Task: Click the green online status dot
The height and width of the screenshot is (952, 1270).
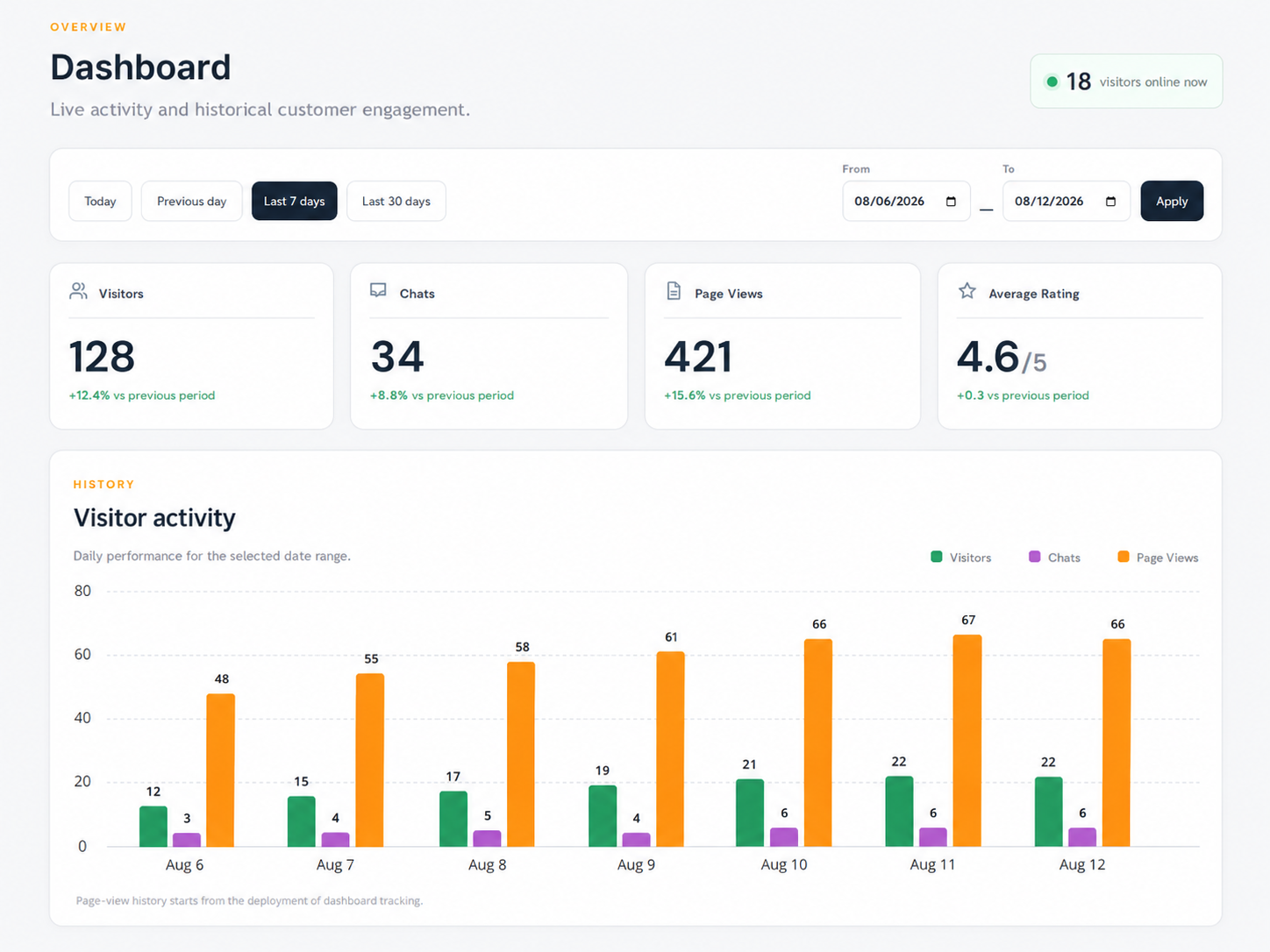Action: pyautogui.click(x=1052, y=82)
